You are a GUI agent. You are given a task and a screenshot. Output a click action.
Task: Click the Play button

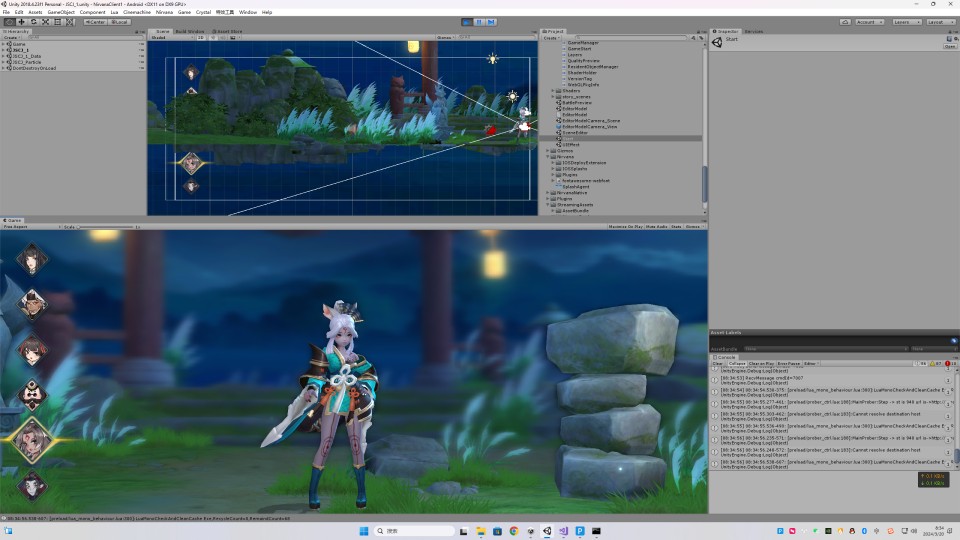(x=468, y=21)
